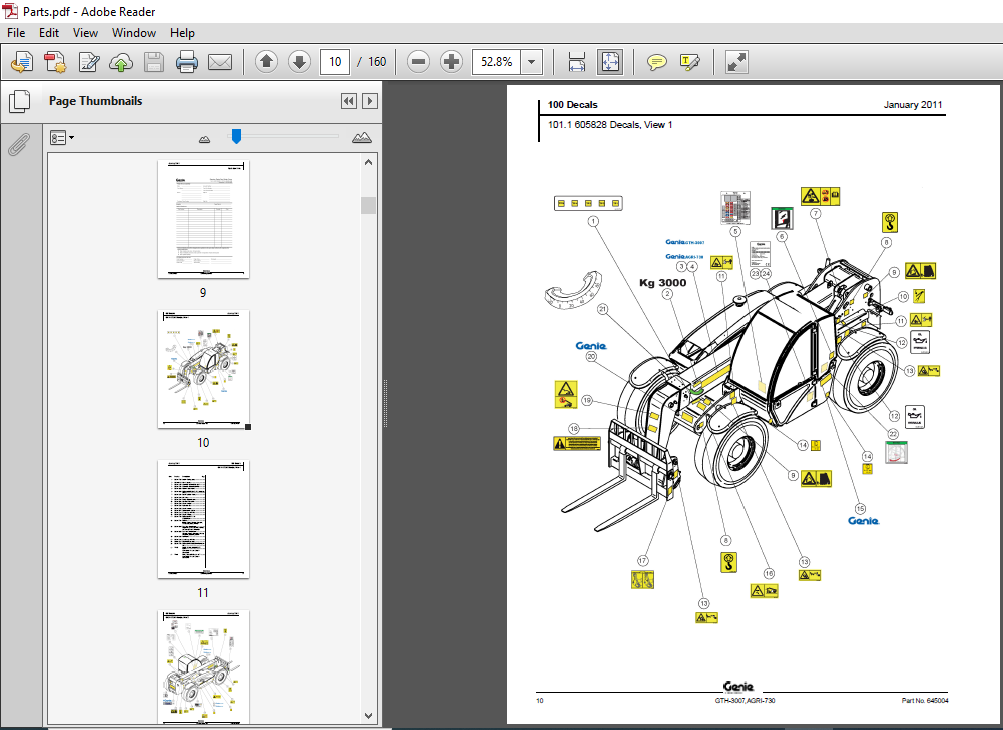1003x730 pixels.
Task: Select page 10 thumbnail
Action: tap(203, 369)
